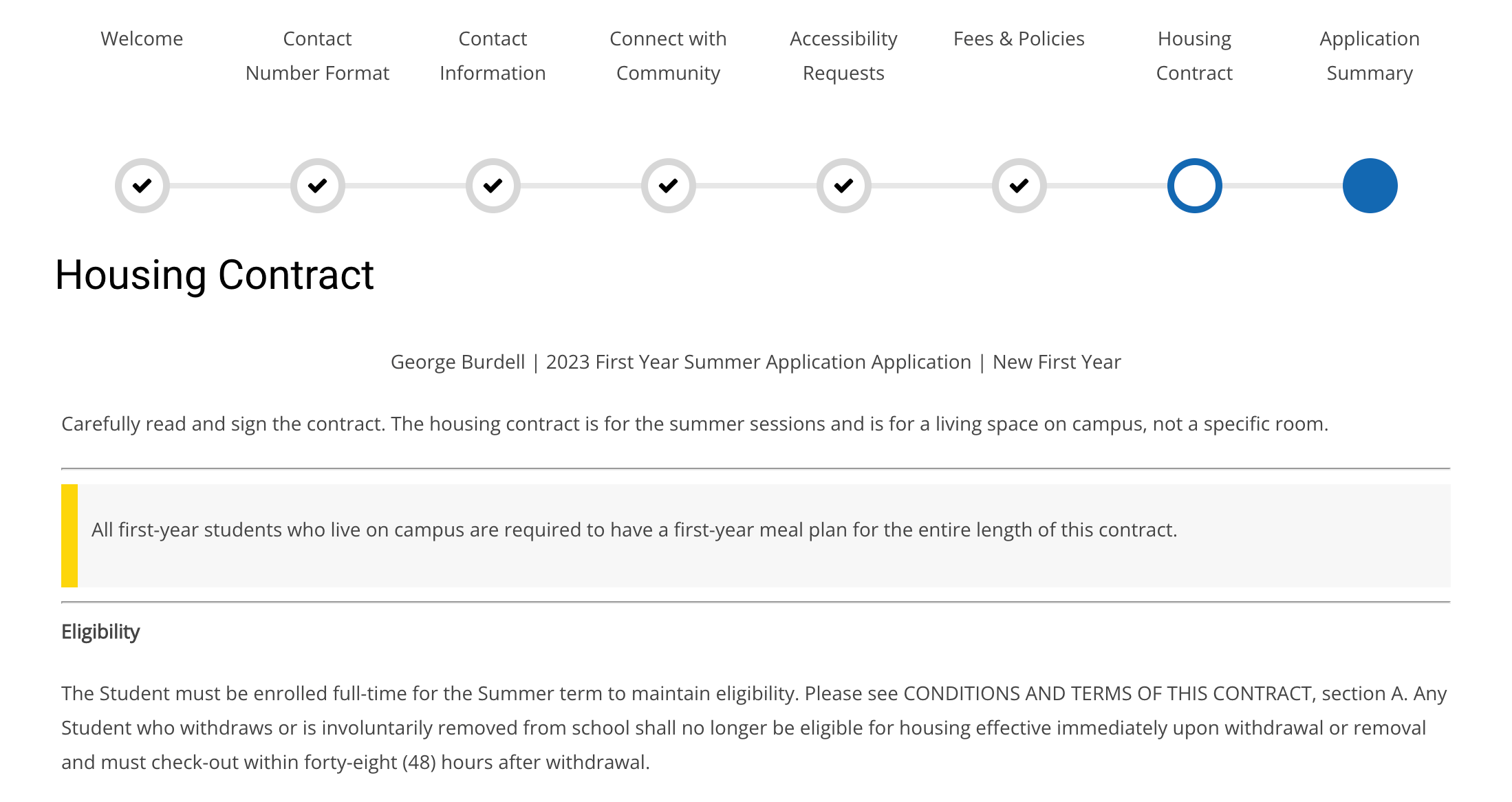The width and height of the screenshot is (1512, 802).
Task: Click the George Burdell applicant name line
Action: coord(755,361)
